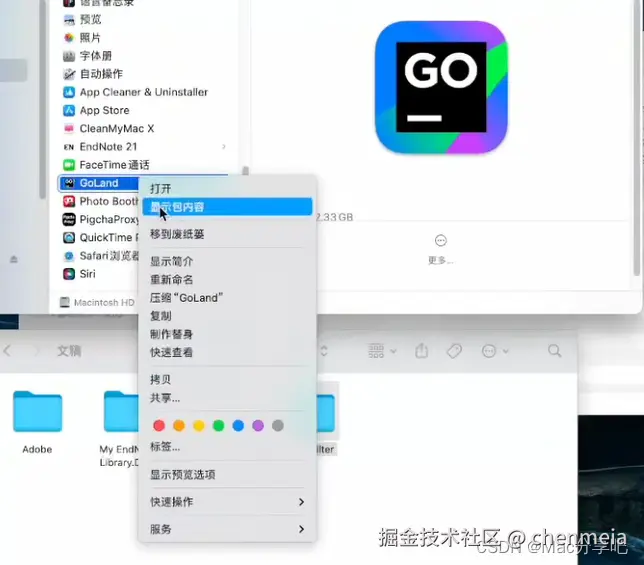Screen dimensions: 644x565
Task: Click the search icon in 文稿 window
Action: tap(554, 351)
